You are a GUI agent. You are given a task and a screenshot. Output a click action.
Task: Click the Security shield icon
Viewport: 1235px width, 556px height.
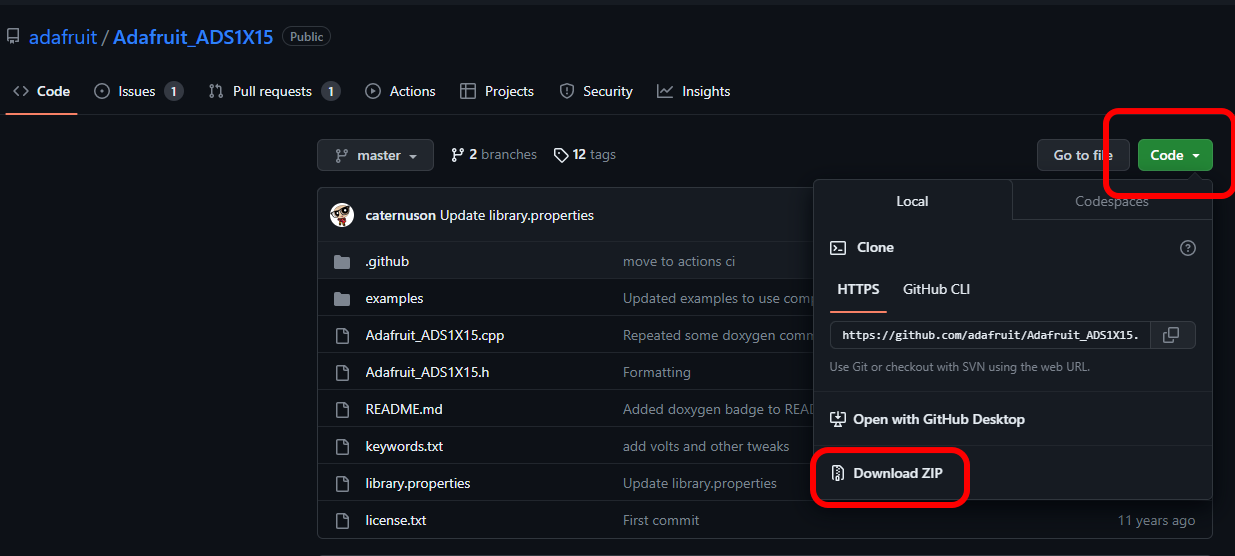point(567,91)
